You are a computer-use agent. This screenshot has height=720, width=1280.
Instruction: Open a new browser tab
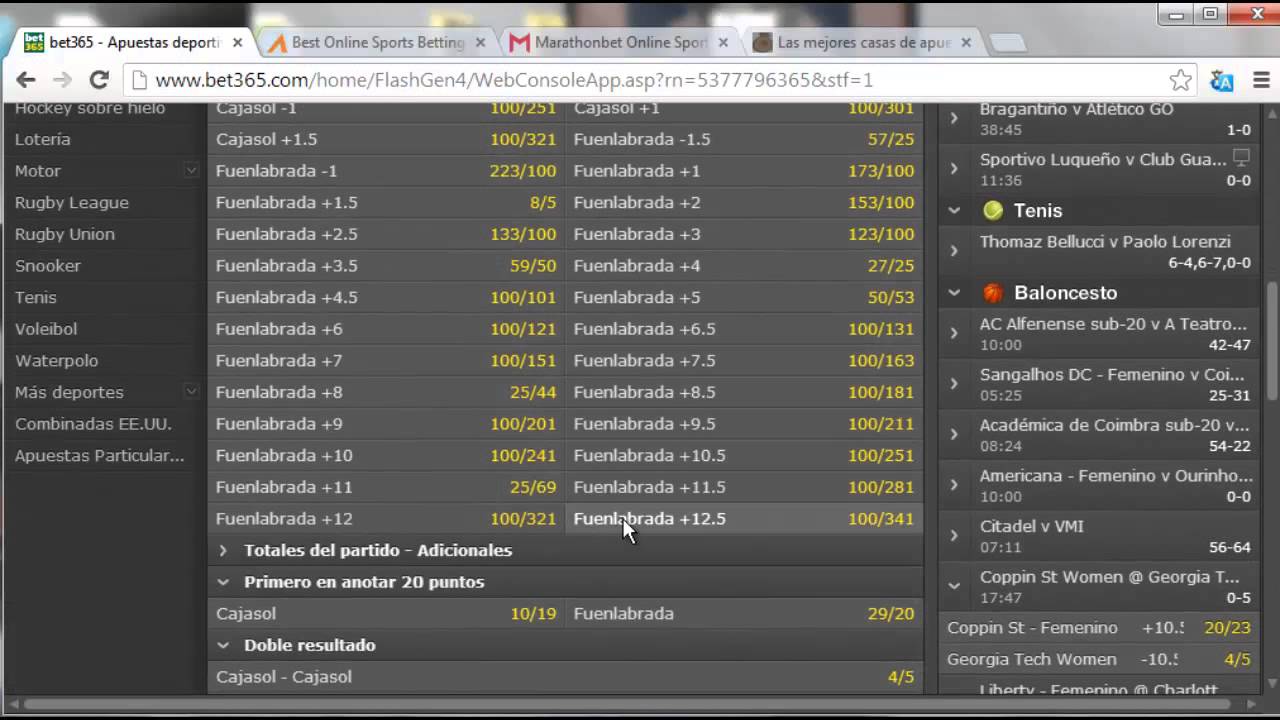(1007, 43)
